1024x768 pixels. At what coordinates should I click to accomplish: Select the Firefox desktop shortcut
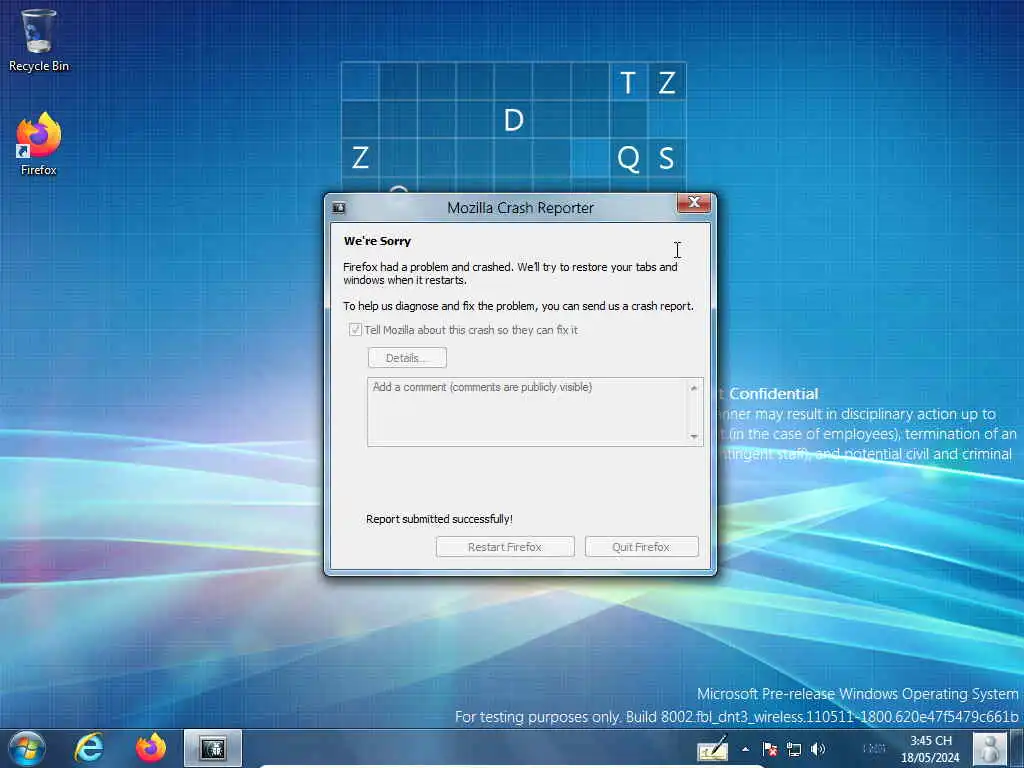point(39,144)
